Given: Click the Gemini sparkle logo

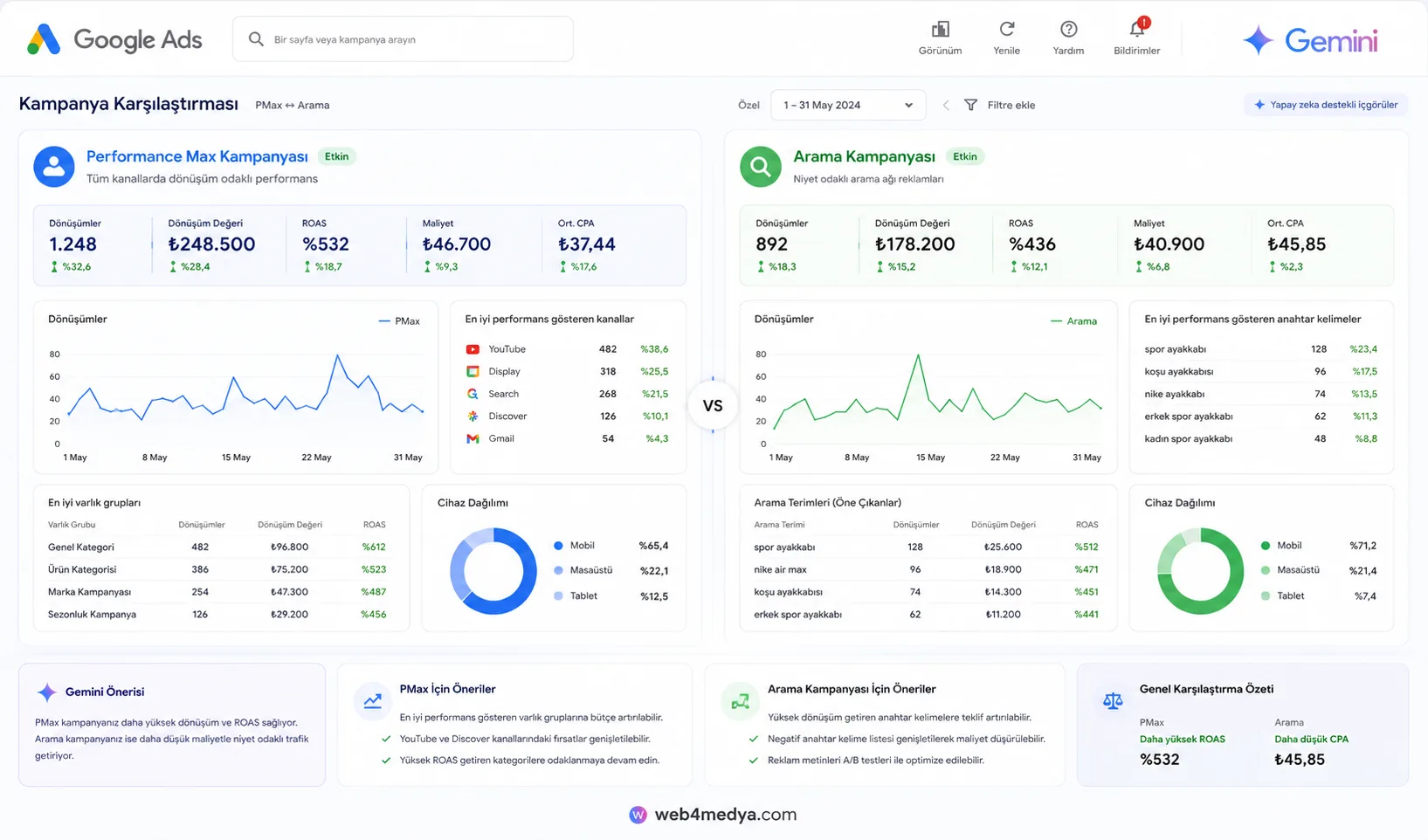Looking at the screenshot, I should pos(1258,40).
